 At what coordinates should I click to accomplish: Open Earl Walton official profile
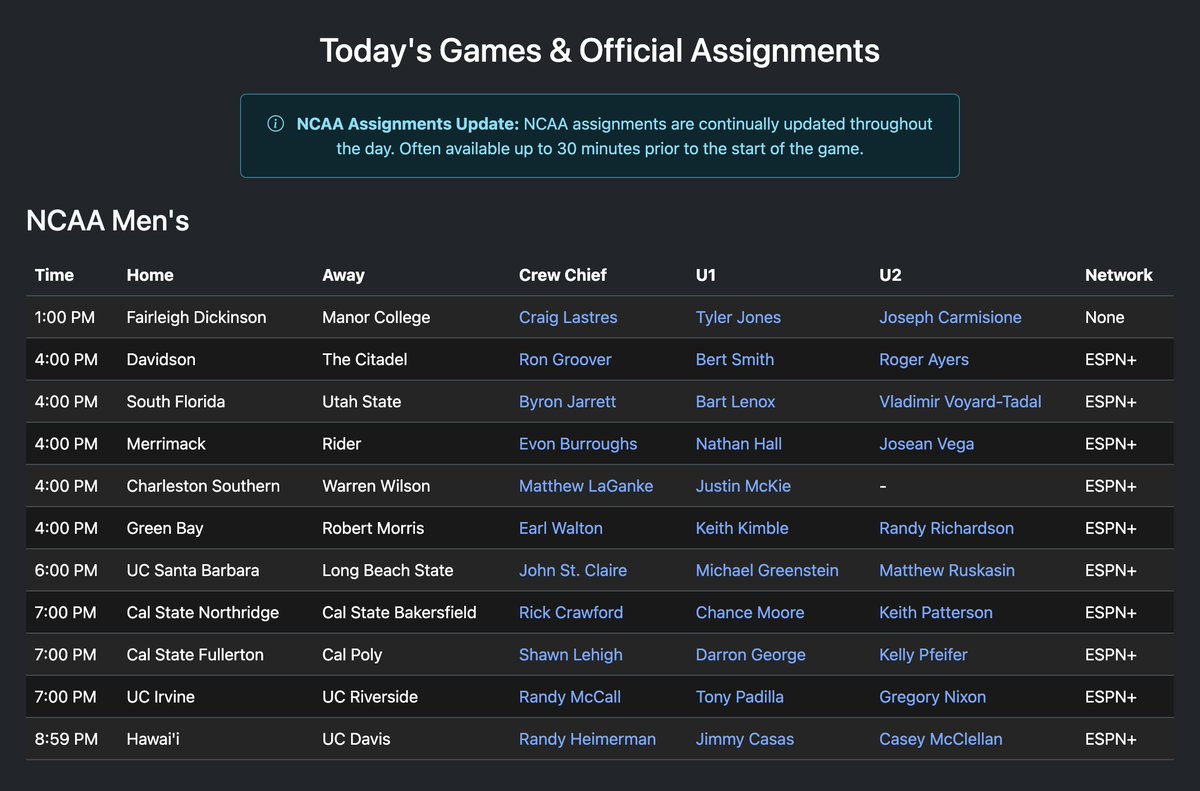(561, 527)
